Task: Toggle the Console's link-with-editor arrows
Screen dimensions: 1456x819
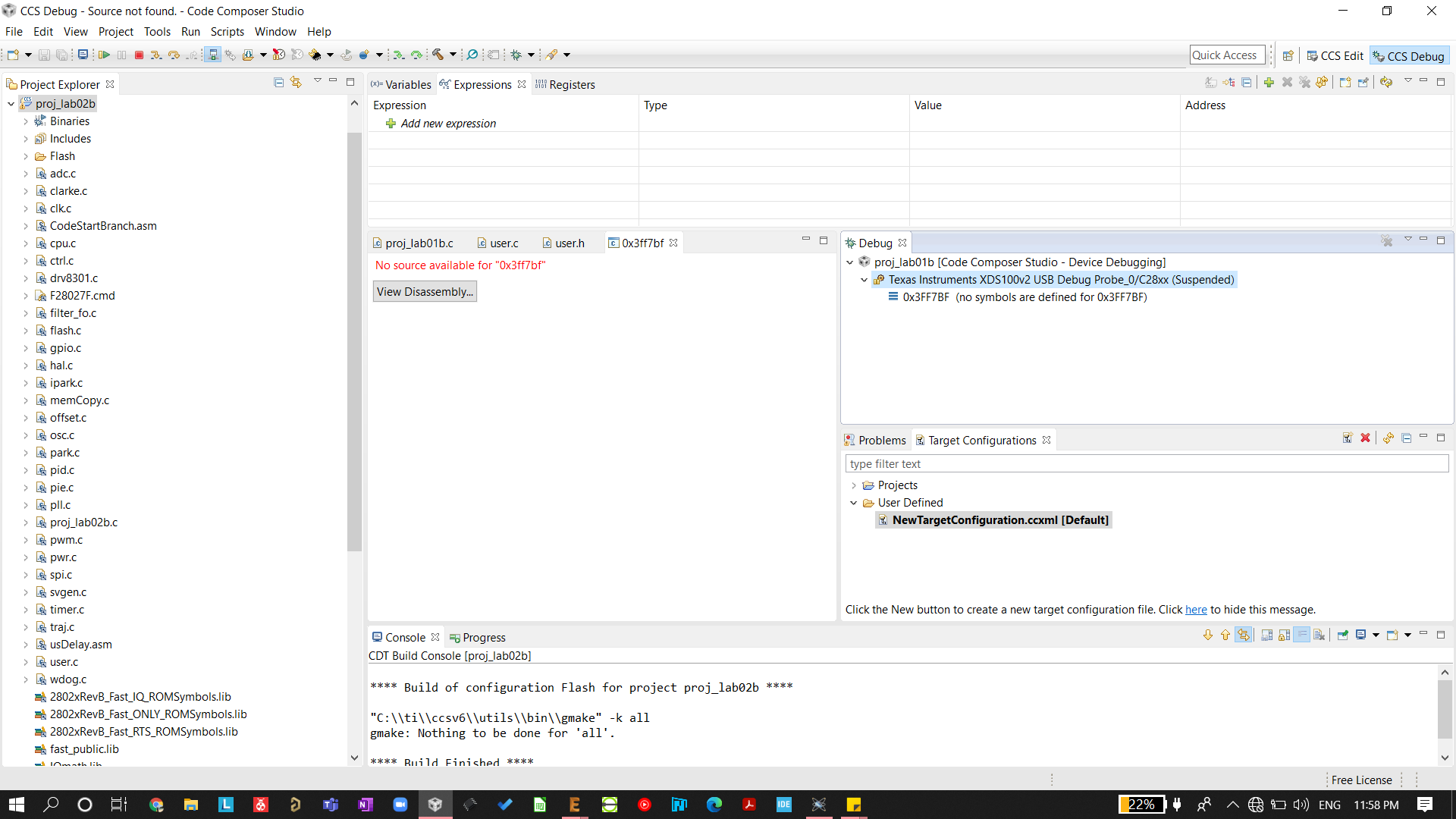Action: coord(1244,635)
